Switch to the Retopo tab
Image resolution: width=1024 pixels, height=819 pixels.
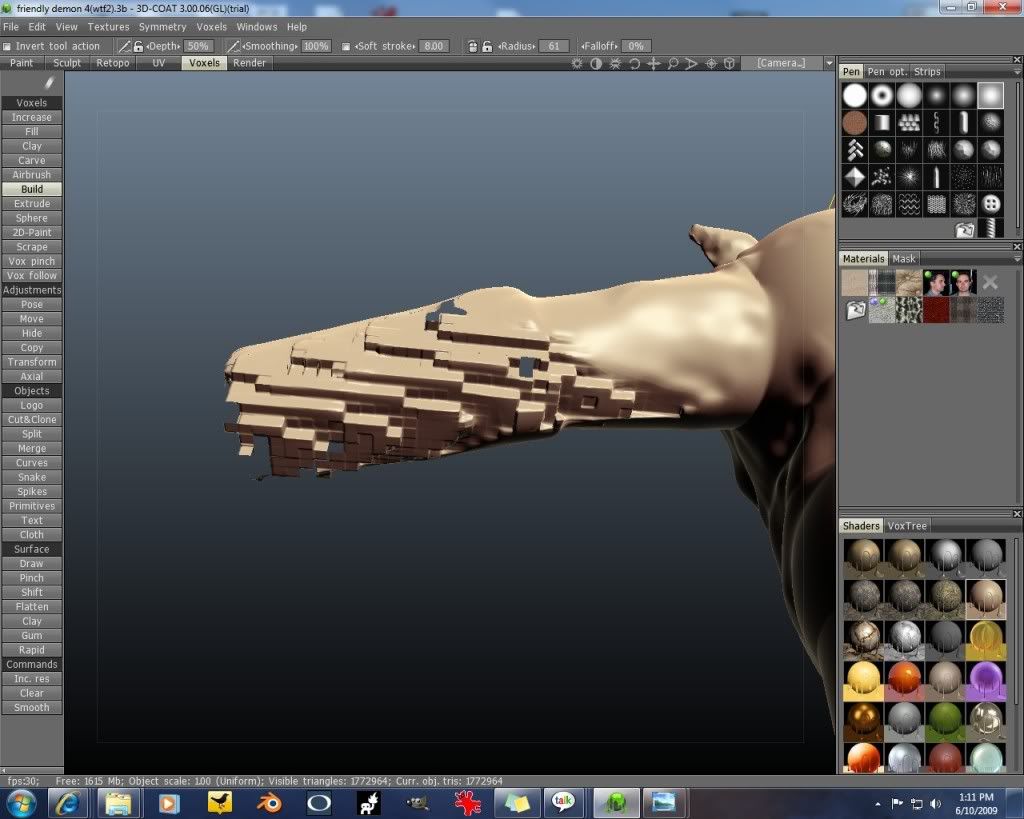112,63
